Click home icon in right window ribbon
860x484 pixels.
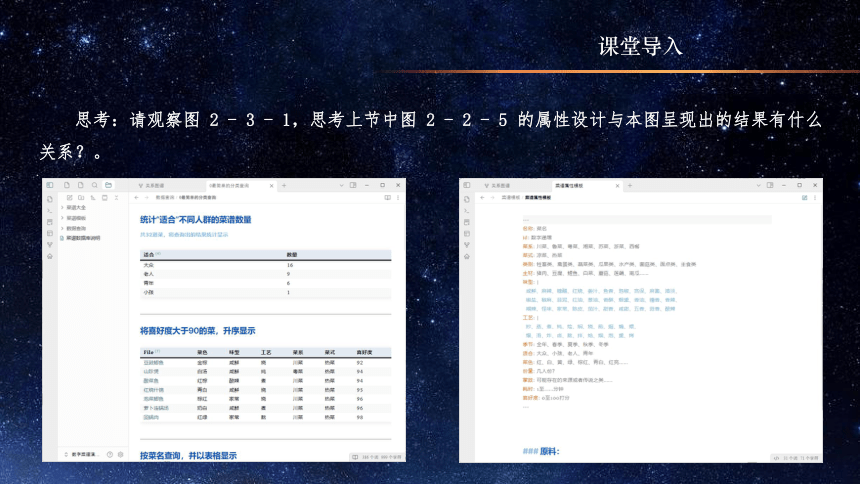467,256
